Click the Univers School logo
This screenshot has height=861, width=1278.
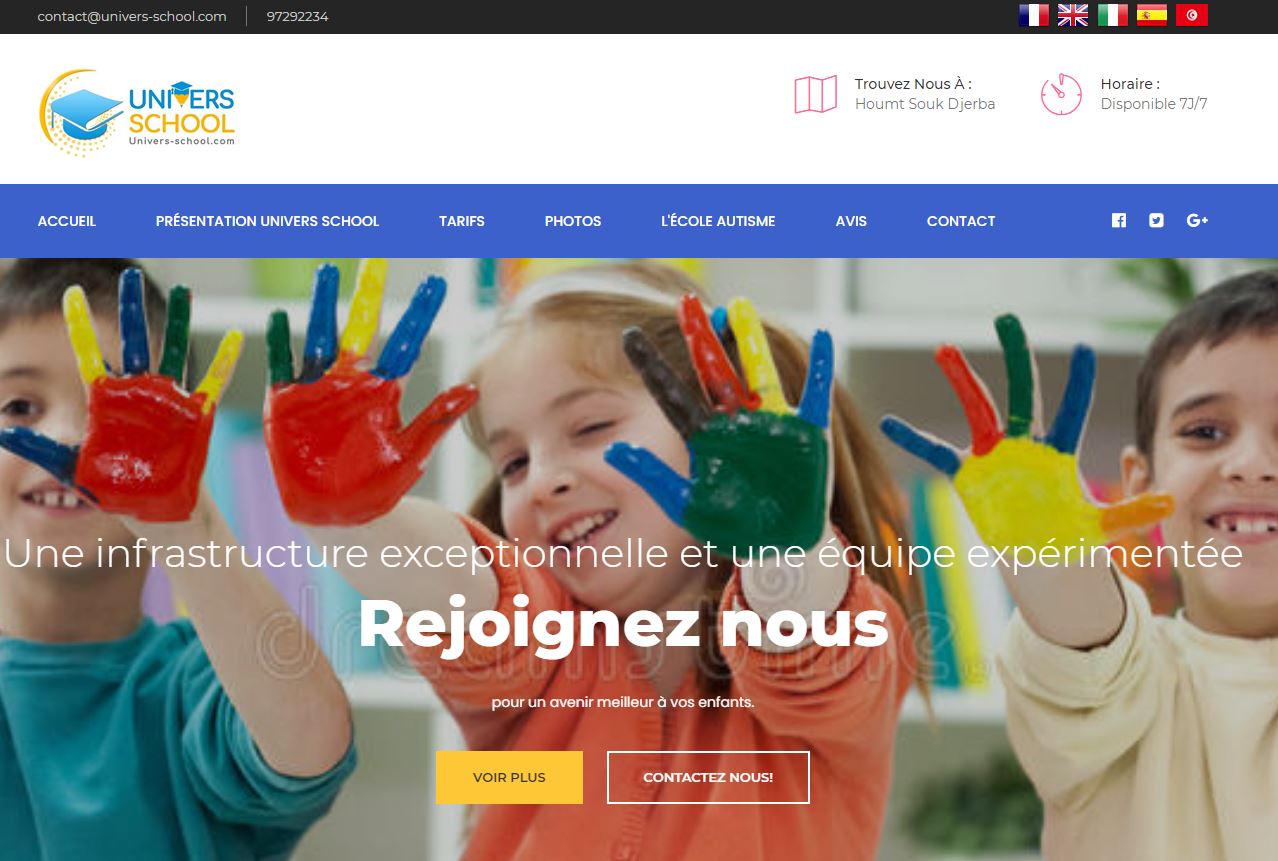pos(137,112)
